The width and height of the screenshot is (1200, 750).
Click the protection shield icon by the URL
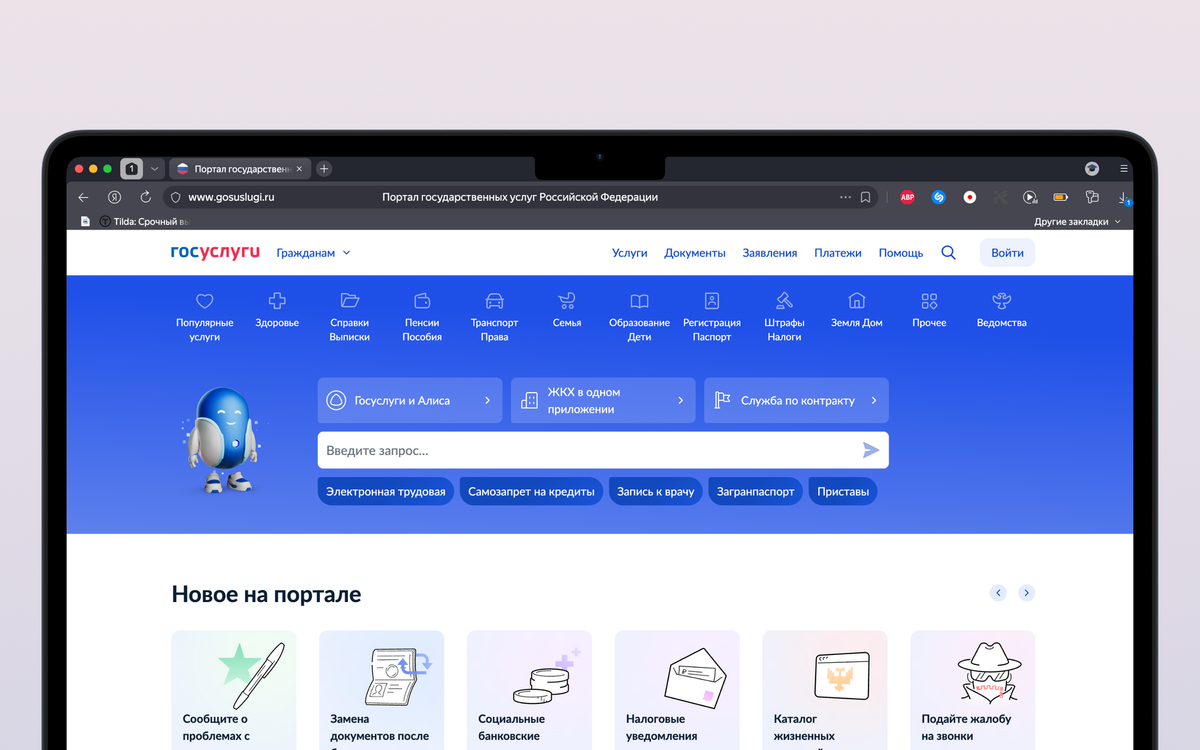click(175, 197)
